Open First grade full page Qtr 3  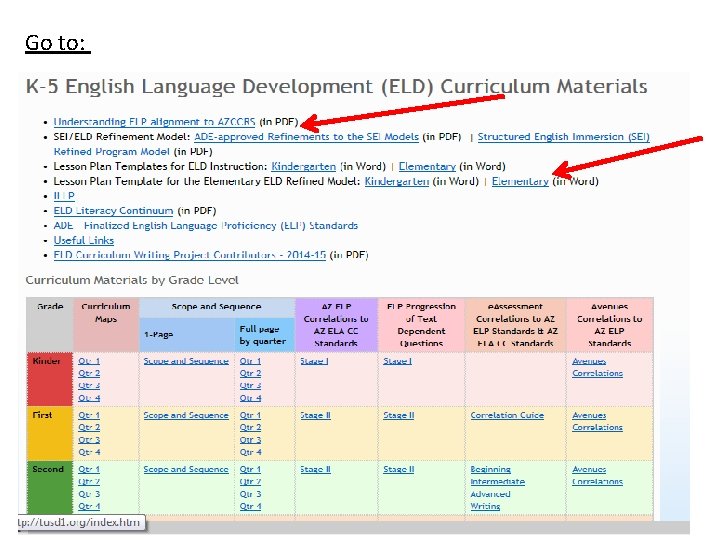point(250,440)
